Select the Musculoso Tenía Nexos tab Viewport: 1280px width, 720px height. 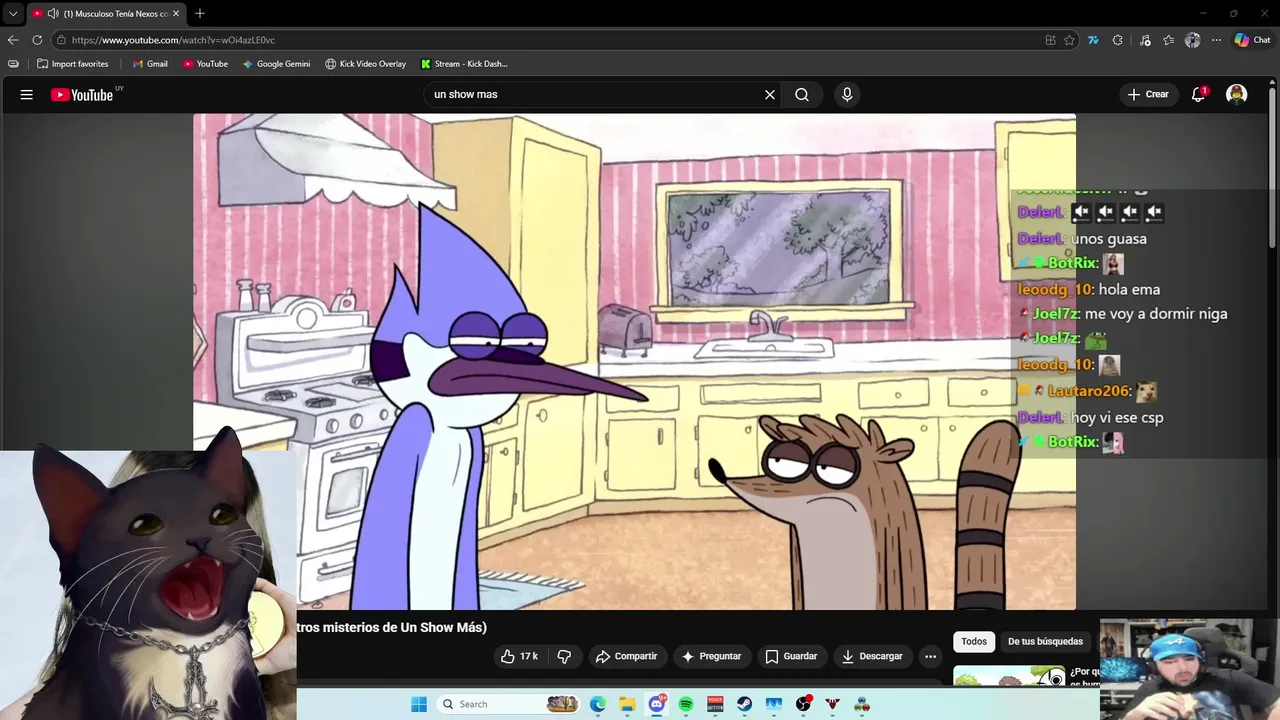point(106,13)
